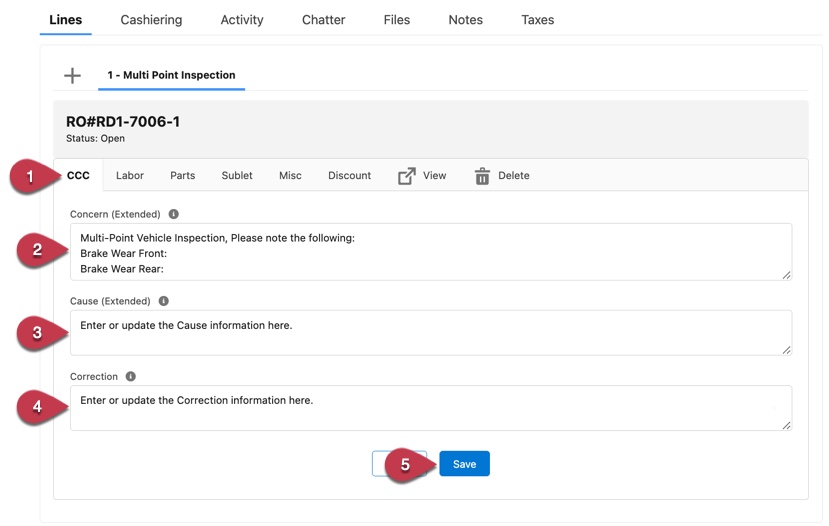
Task: Click the View external link icon
Action: pos(407,176)
